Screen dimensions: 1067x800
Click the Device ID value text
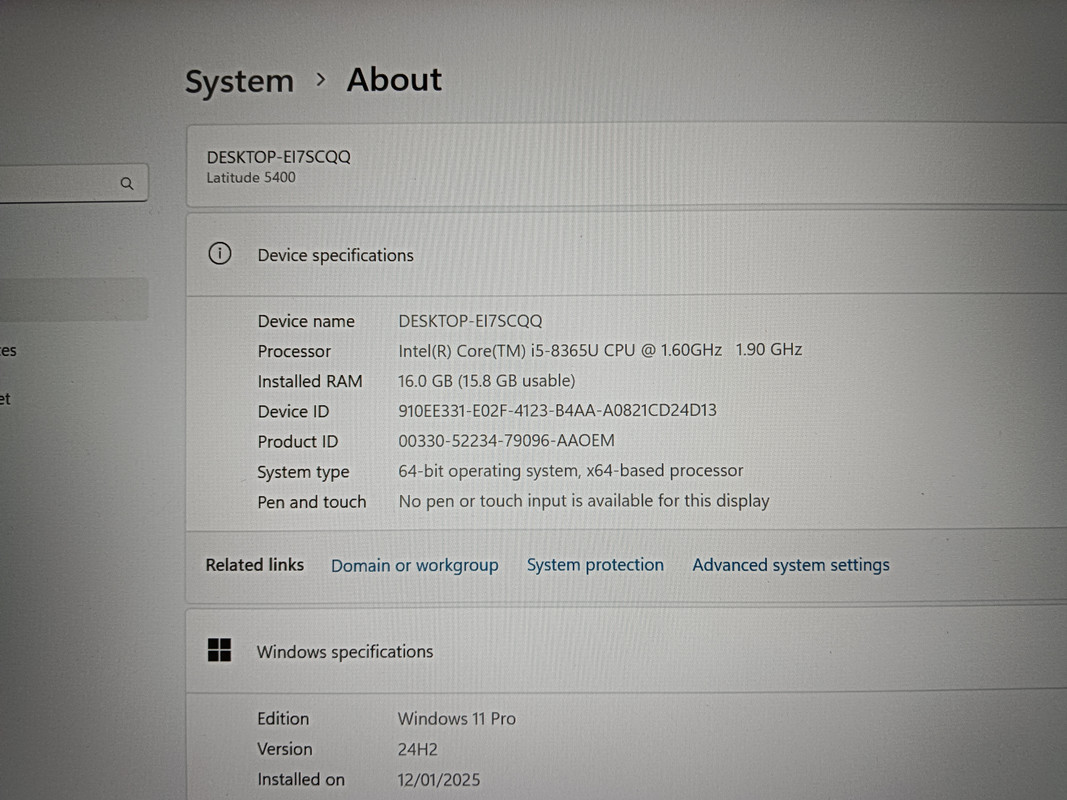pyautogui.click(x=557, y=411)
